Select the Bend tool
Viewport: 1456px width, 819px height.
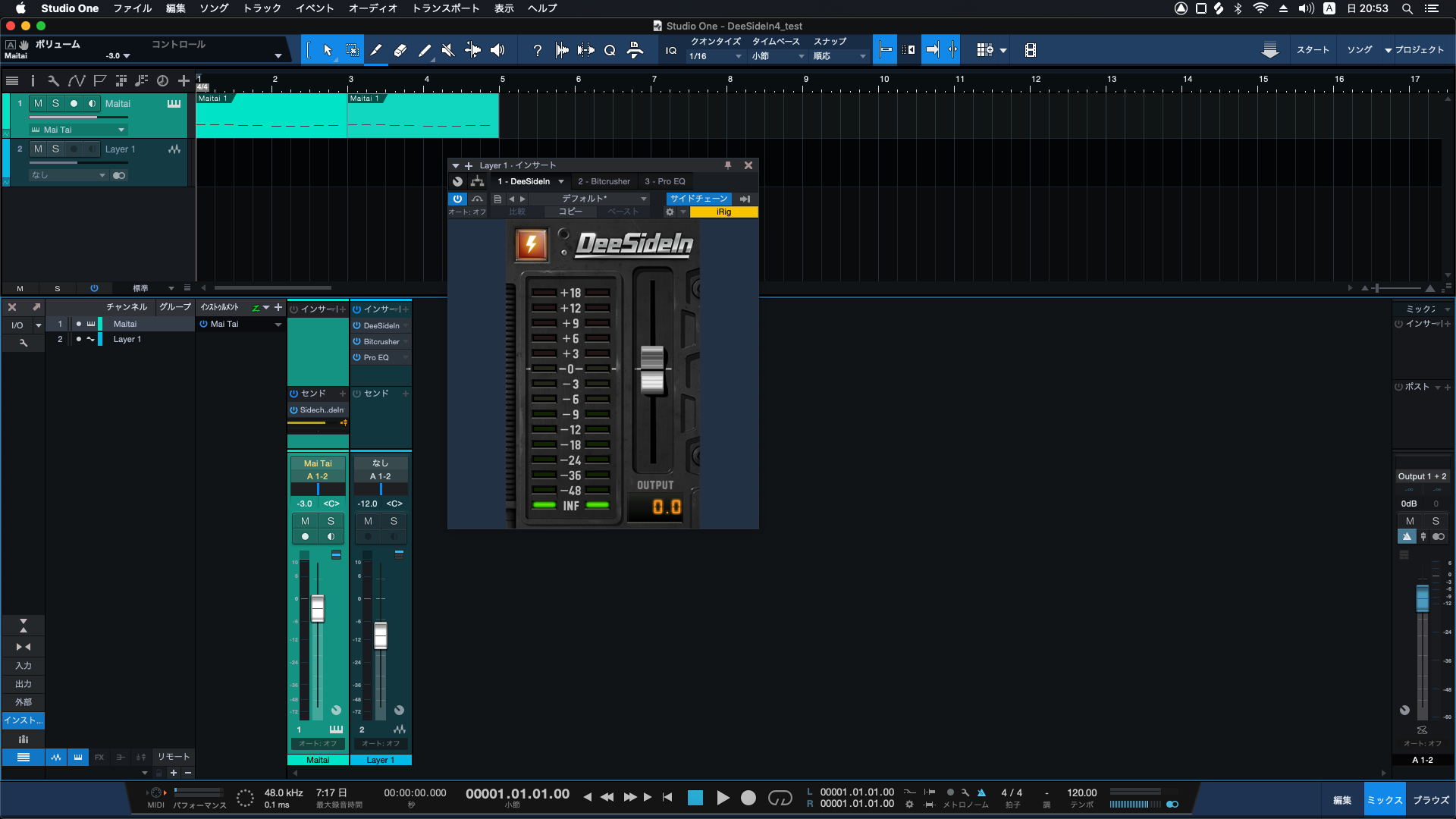(472, 50)
